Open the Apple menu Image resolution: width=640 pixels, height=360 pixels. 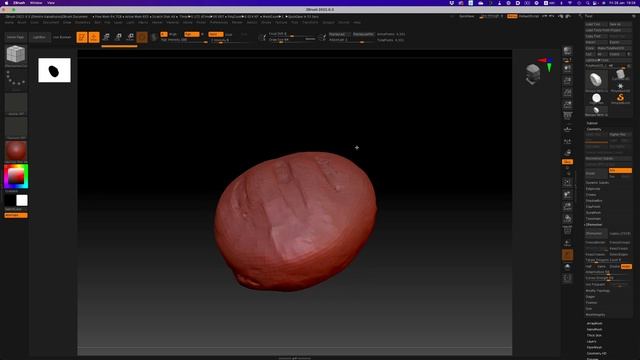[6, 3]
